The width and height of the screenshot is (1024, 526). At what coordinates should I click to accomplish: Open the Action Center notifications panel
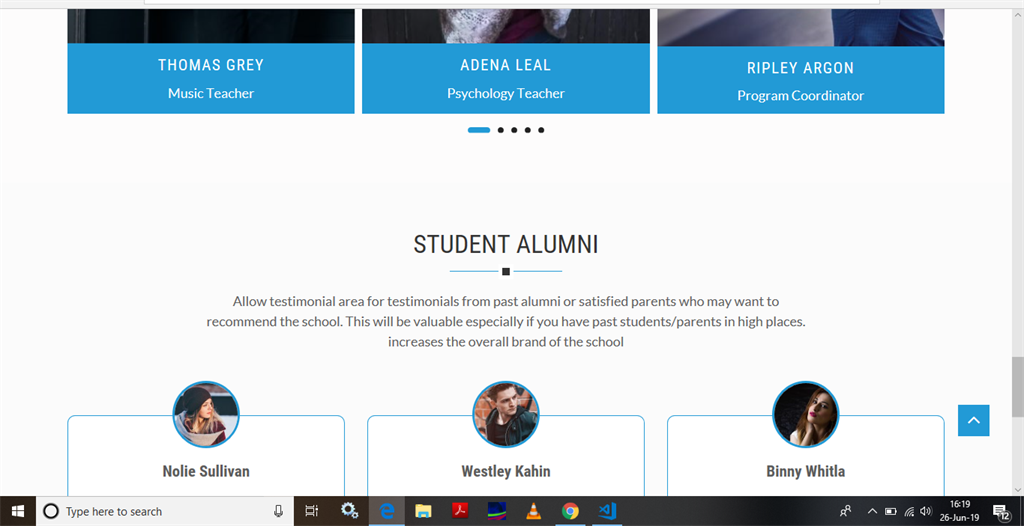click(x=1001, y=511)
